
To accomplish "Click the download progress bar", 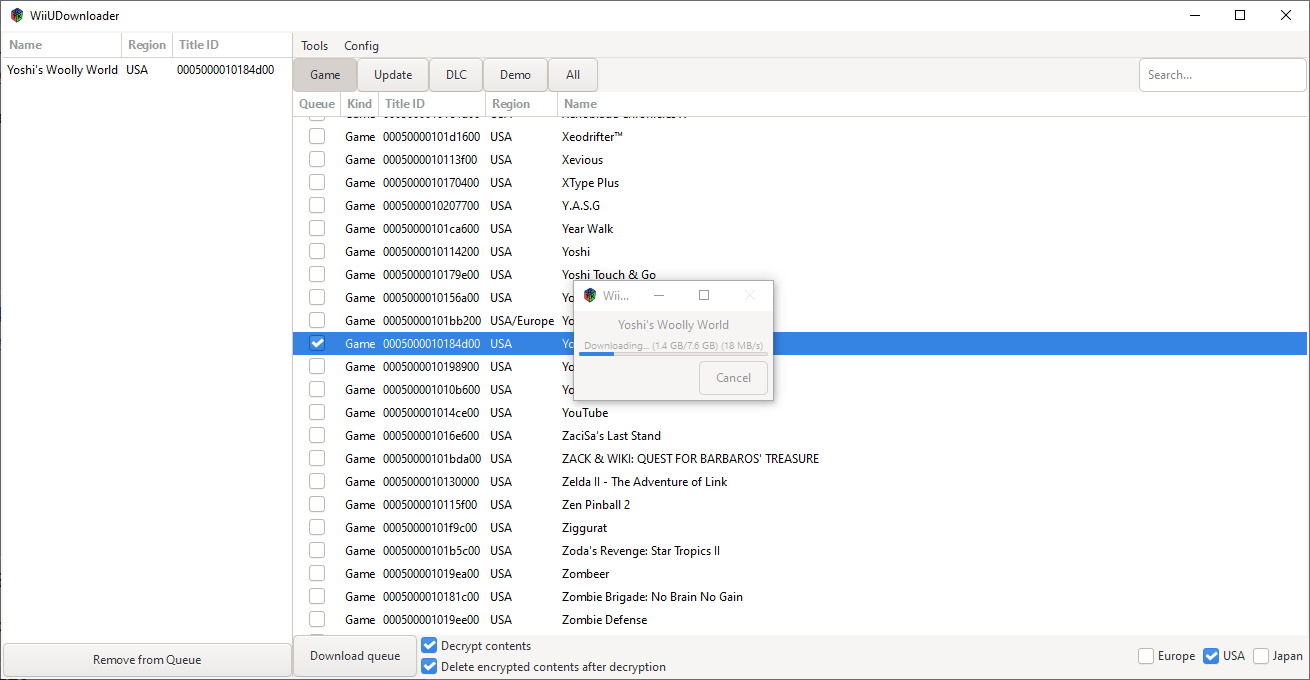I will (x=675, y=354).
